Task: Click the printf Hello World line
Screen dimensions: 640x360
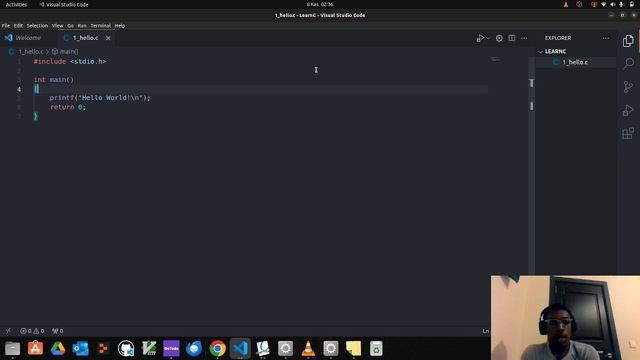Action: click(x=100, y=98)
